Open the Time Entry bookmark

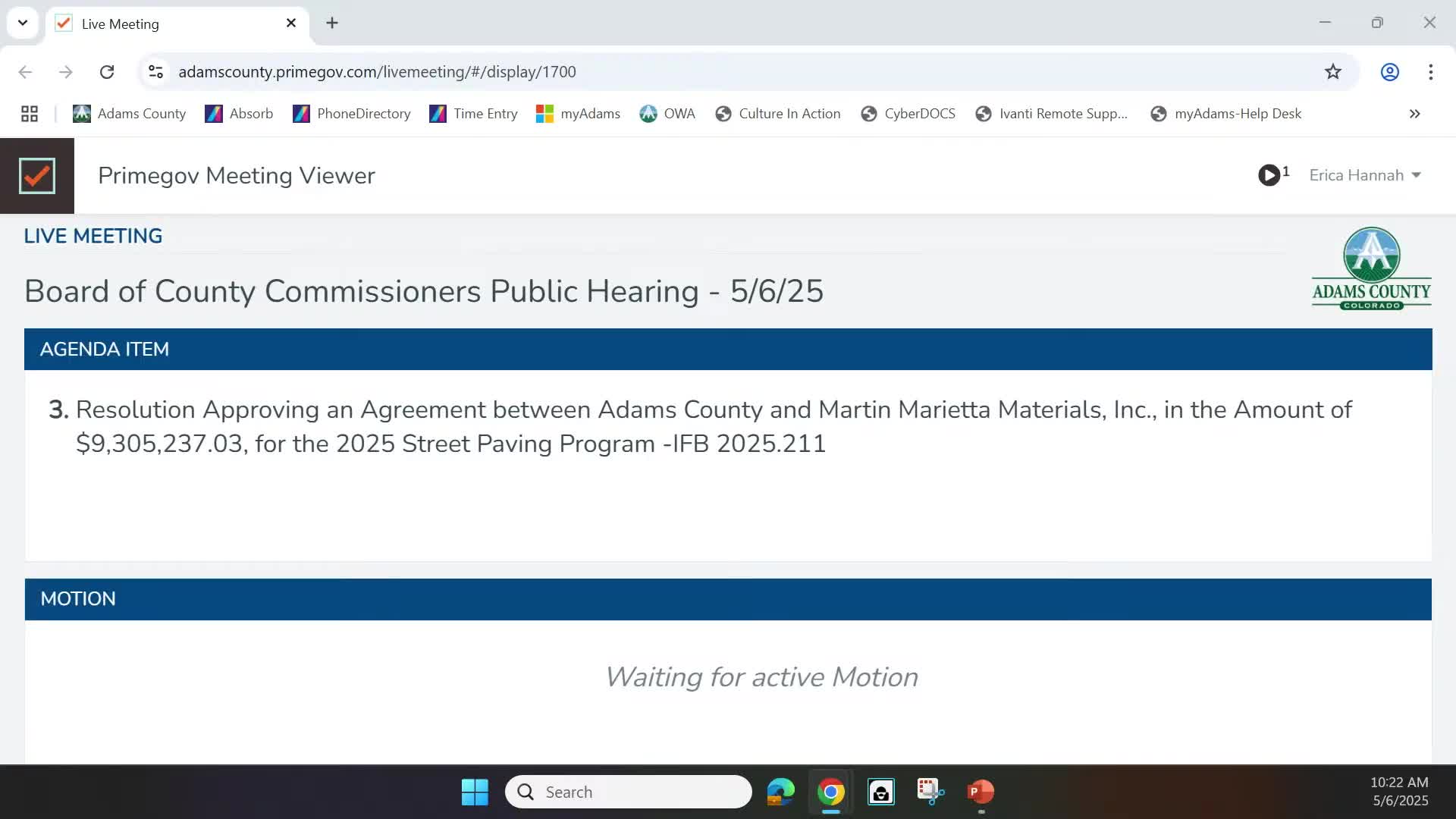pos(473,114)
